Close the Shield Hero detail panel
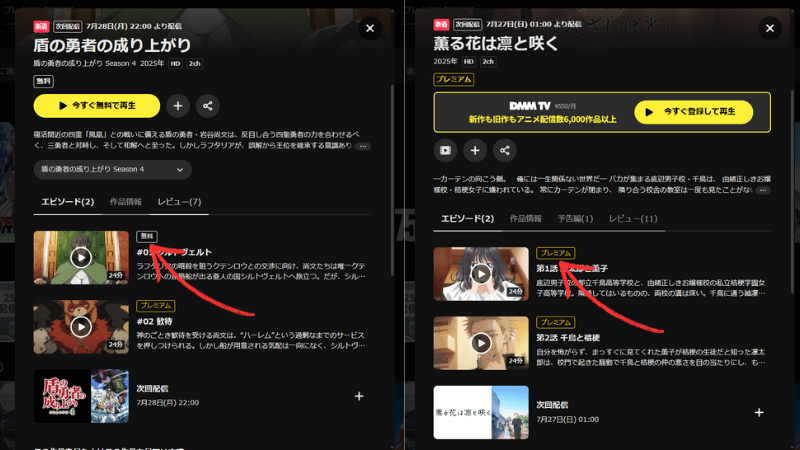Screen dimensions: 800x450 [x=370, y=29]
